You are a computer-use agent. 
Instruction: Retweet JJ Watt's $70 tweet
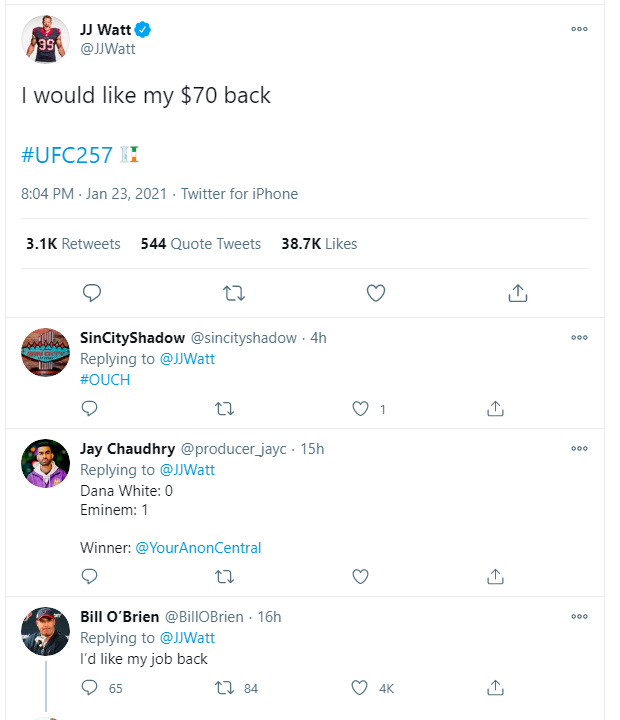click(x=234, y=293)
